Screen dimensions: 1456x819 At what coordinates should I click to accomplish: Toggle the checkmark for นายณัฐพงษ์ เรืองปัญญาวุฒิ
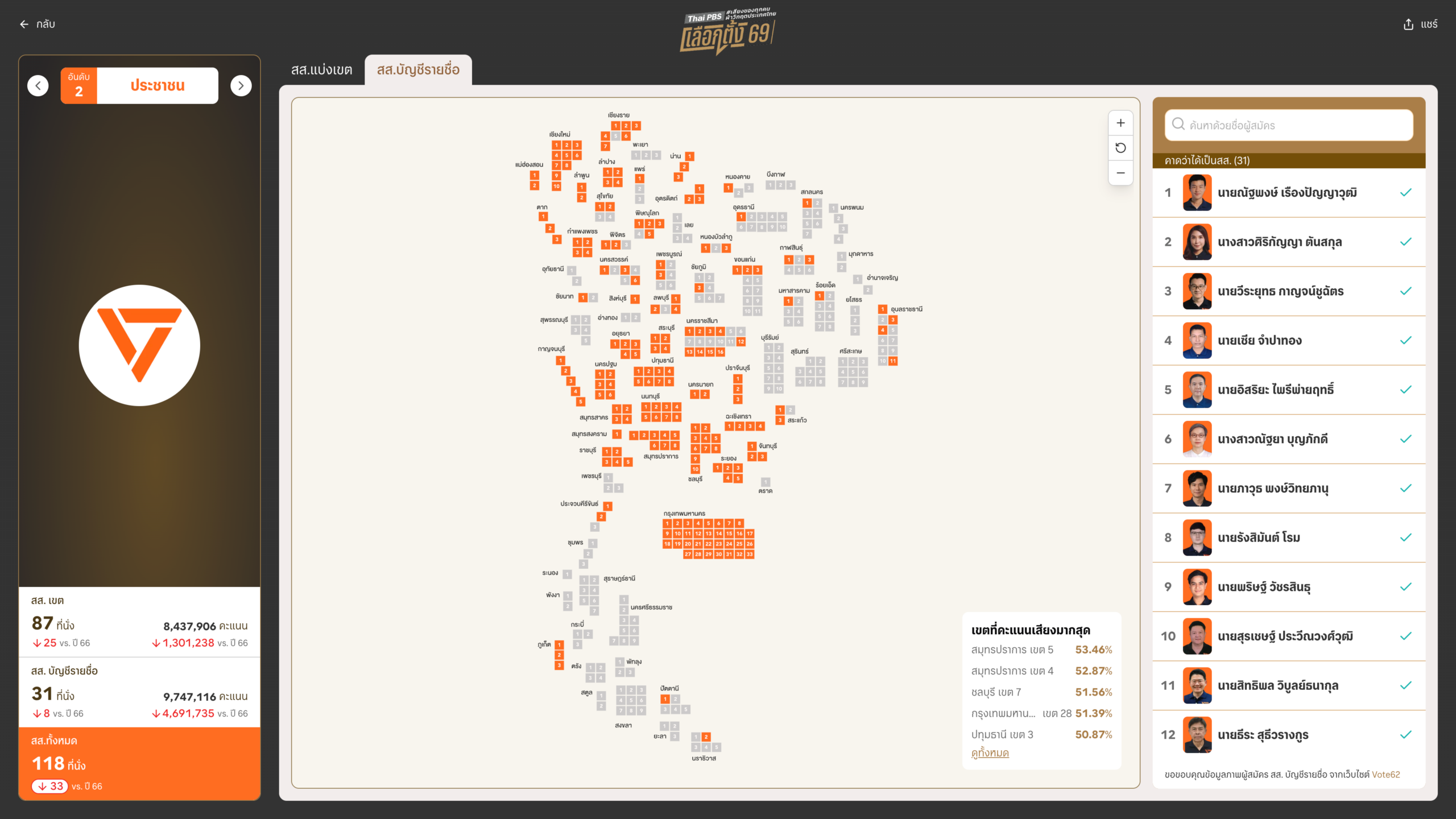point(1406,193)
